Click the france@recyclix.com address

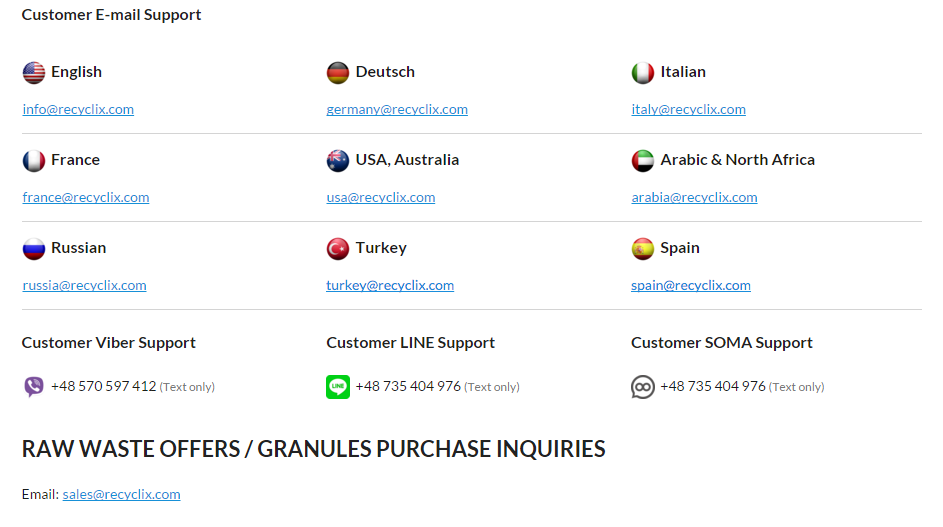click(x=86, y=198)
